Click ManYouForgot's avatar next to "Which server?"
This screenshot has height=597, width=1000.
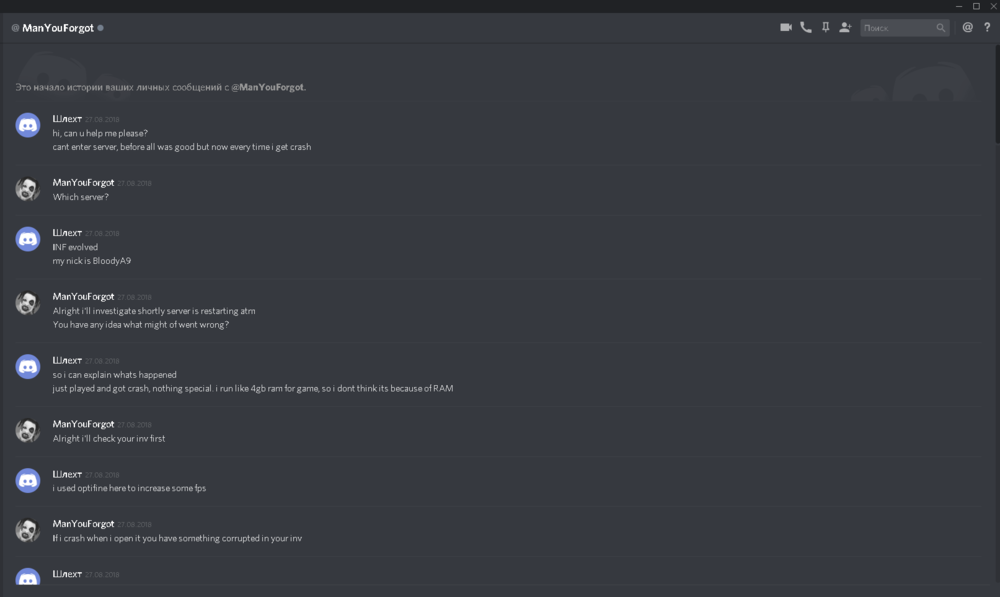pos(28,189)
